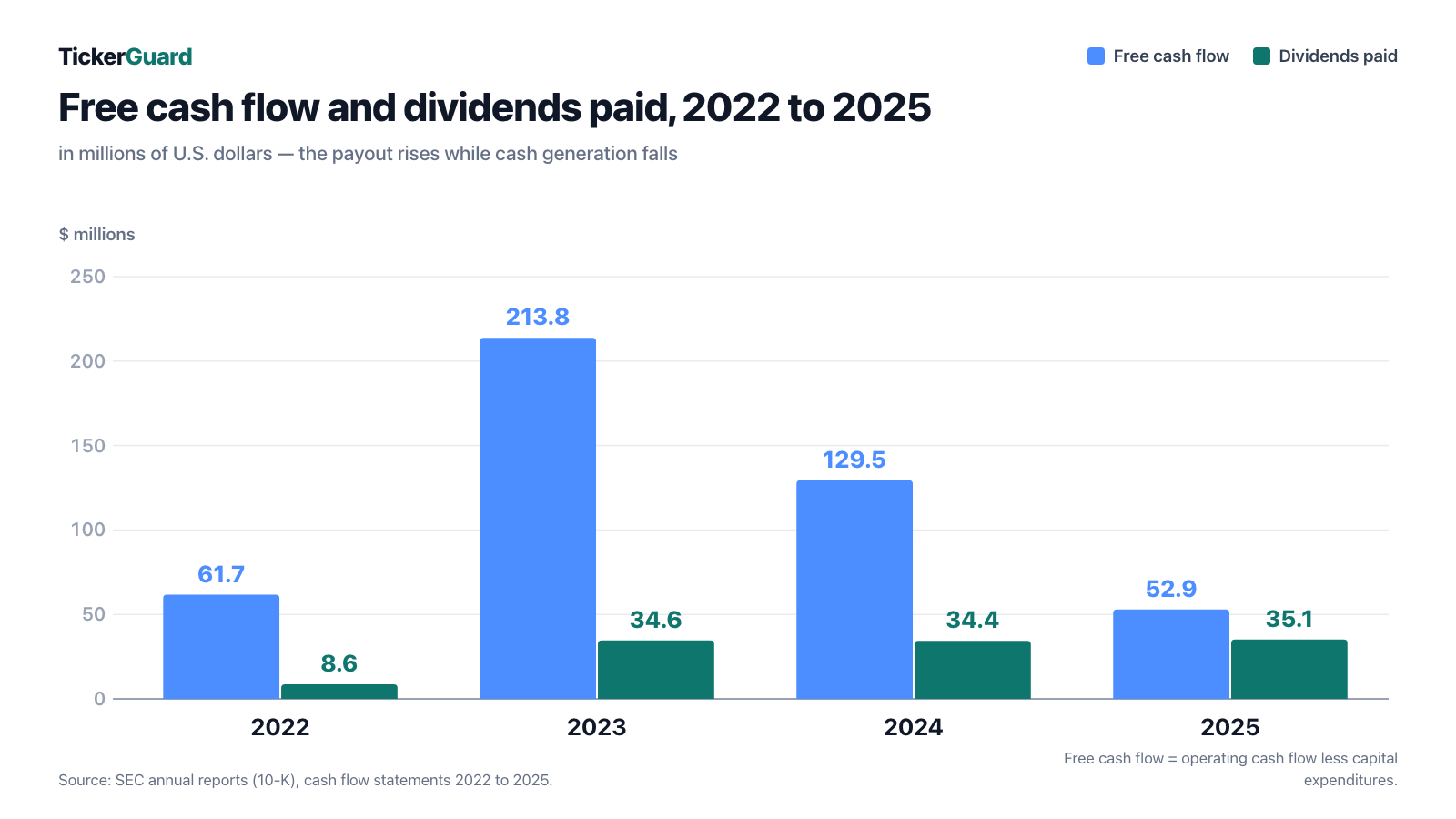Click the TickerGuard logo
The image size is (1456, 819).
[x=126, y=56]
